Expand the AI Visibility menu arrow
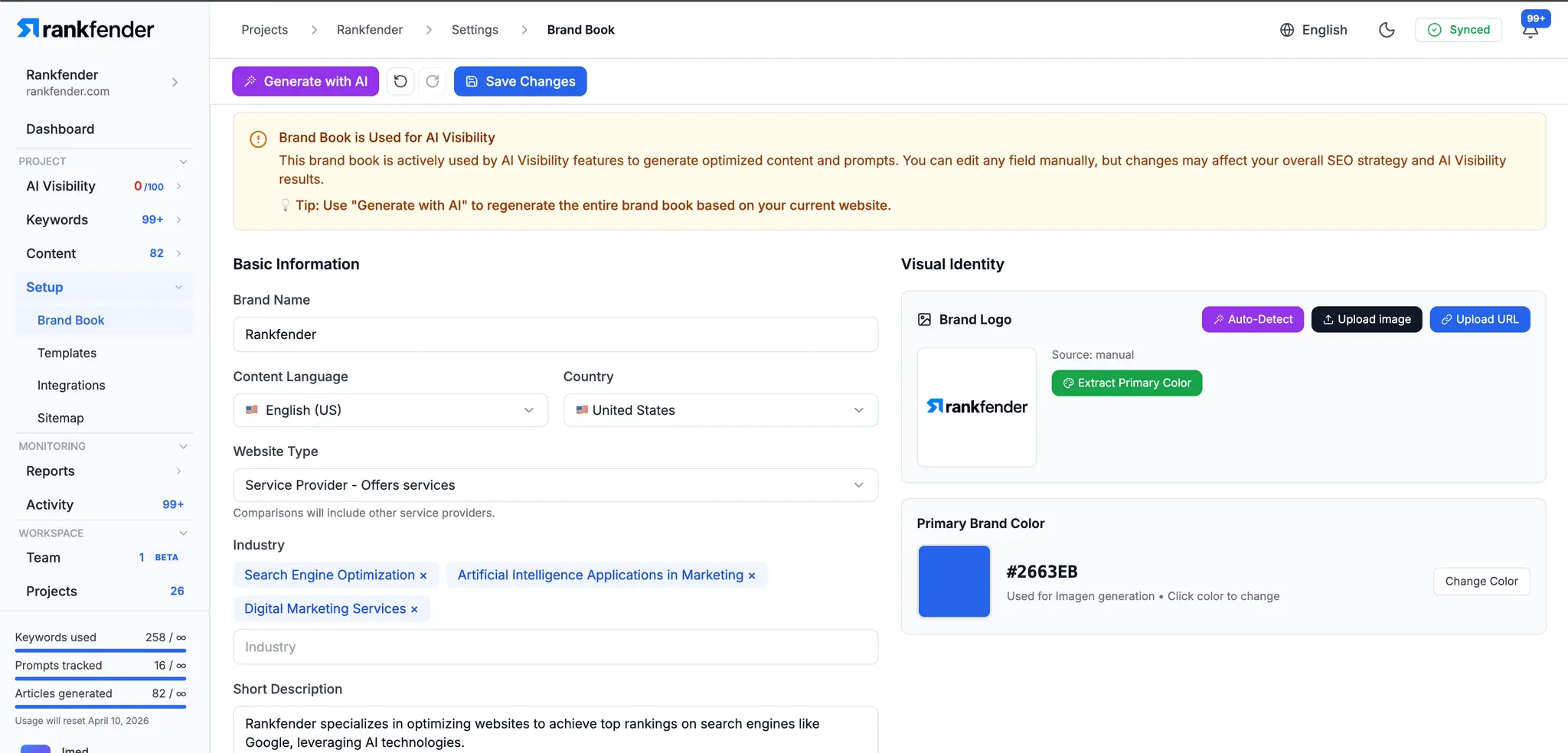Viewport: 1568px width, 753px height. [178, 186]
